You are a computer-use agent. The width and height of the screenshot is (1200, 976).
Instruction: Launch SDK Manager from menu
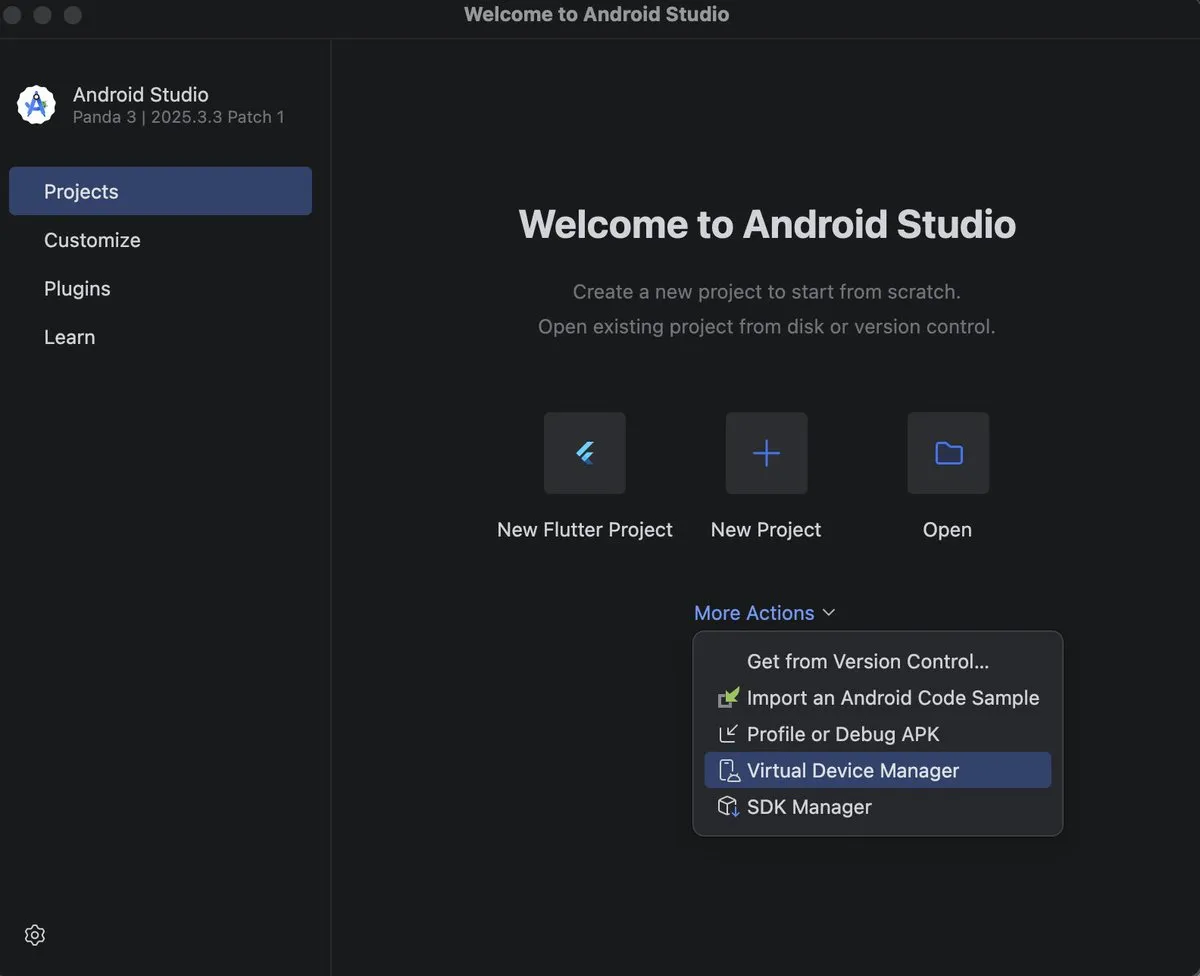pos(877,807)
